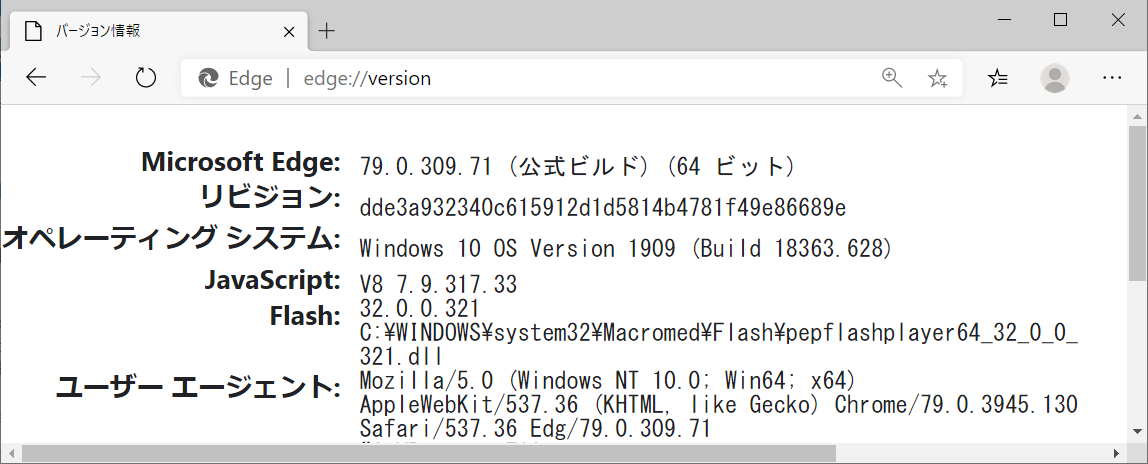Open the zoom magnifier in address bar
The image size is (1148, 464).
click(892, 78)
